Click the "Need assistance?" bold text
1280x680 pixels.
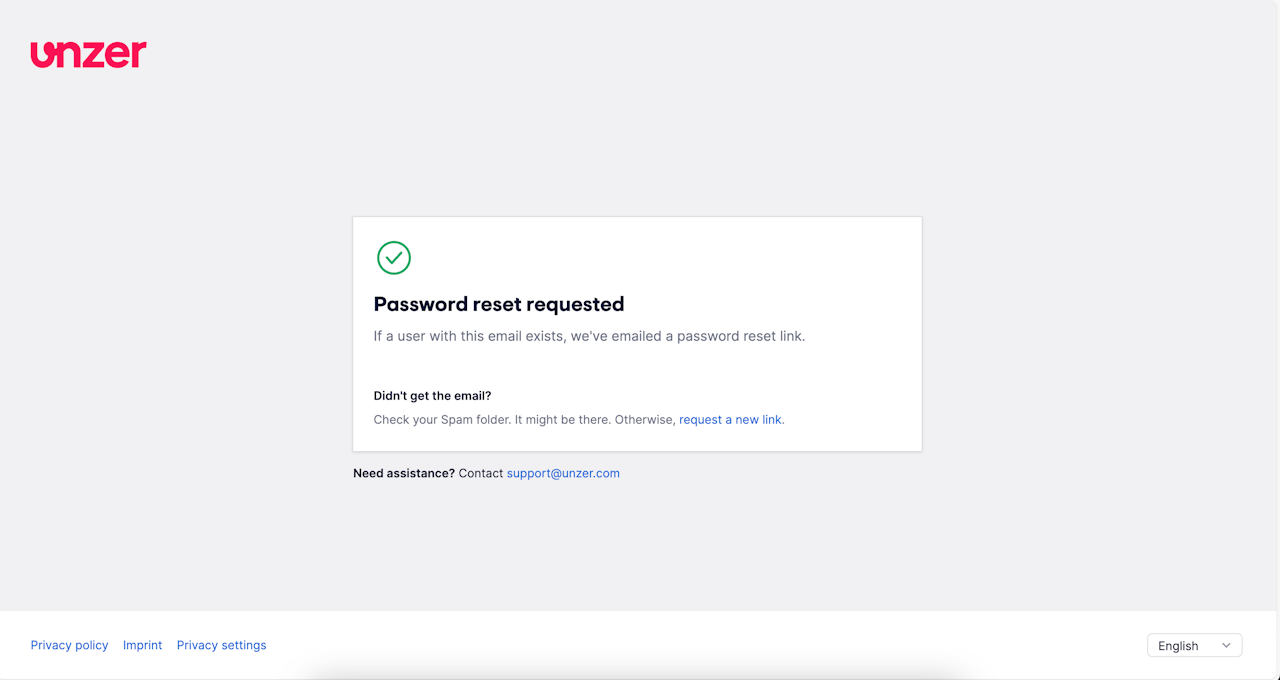pyautogui.click(x=404, y=474)
